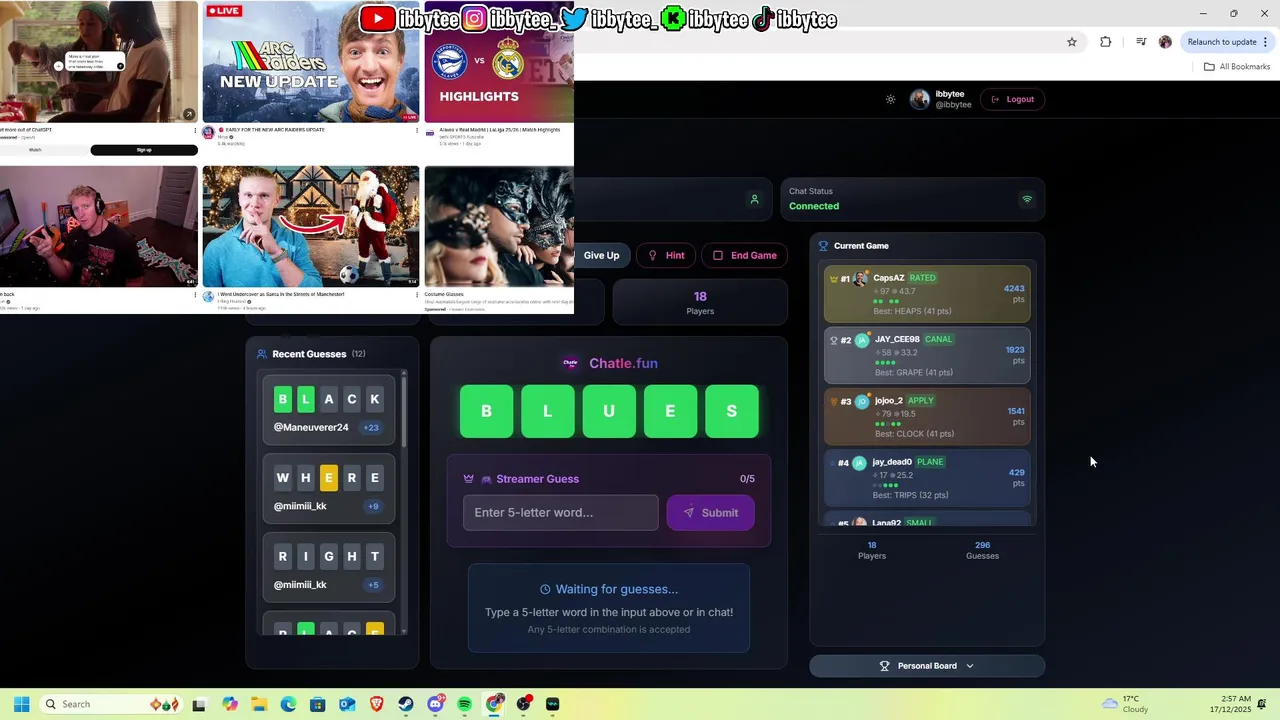Open Steam from the taskbar
Viewport: 1280px width, 720px height.
[405, 704]
